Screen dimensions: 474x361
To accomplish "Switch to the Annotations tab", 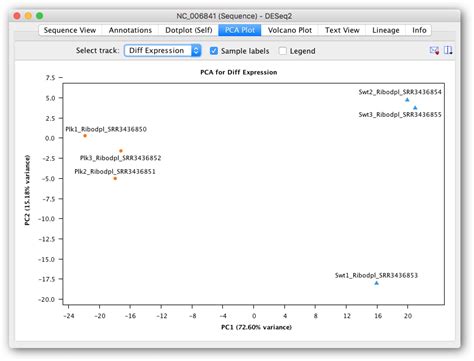I will [x=130, y=30].
